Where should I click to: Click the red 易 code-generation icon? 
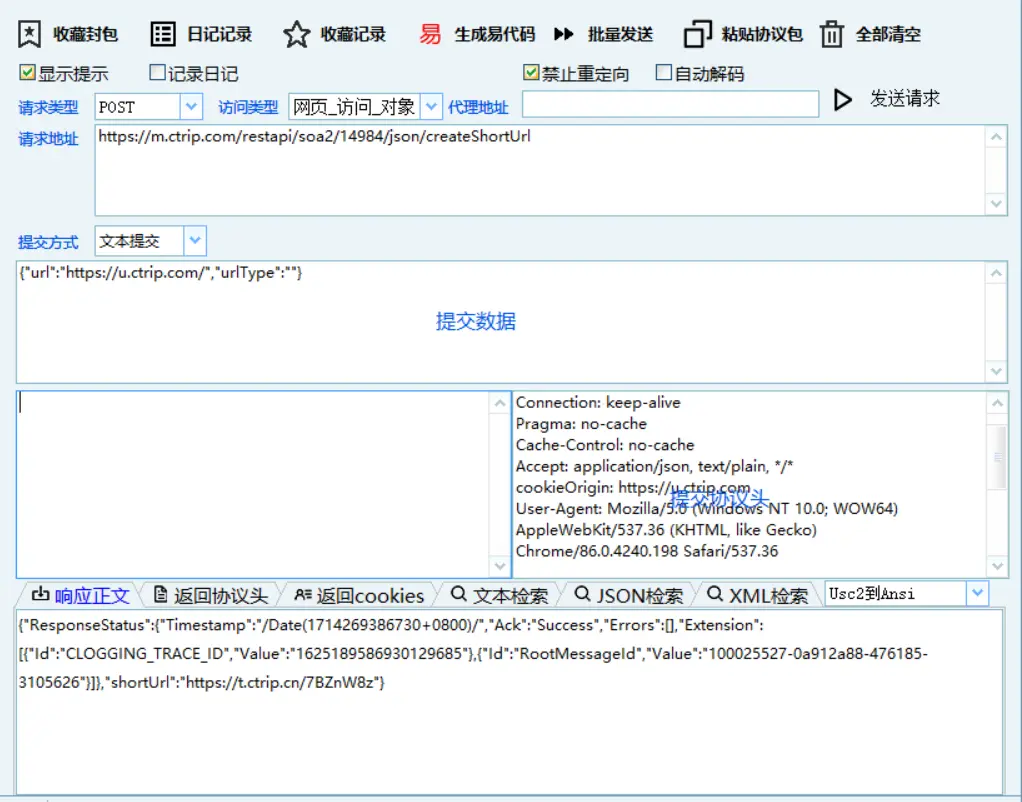430,34
